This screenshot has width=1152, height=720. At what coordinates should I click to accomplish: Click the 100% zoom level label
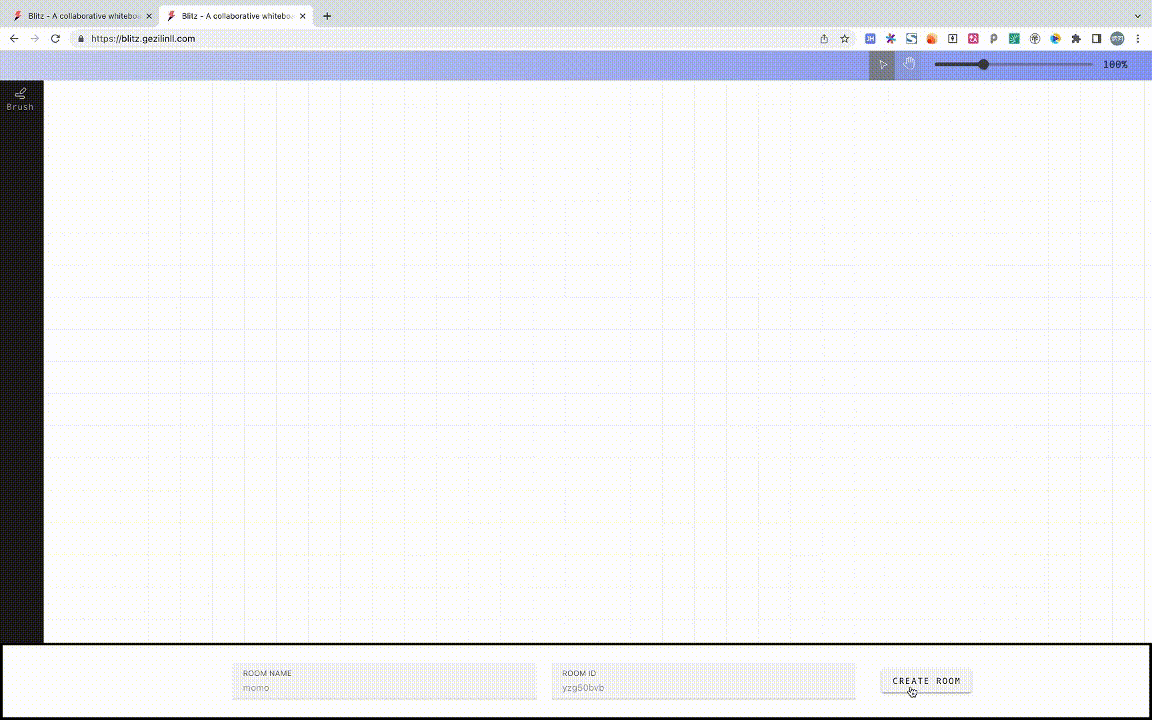[1115, 65]
